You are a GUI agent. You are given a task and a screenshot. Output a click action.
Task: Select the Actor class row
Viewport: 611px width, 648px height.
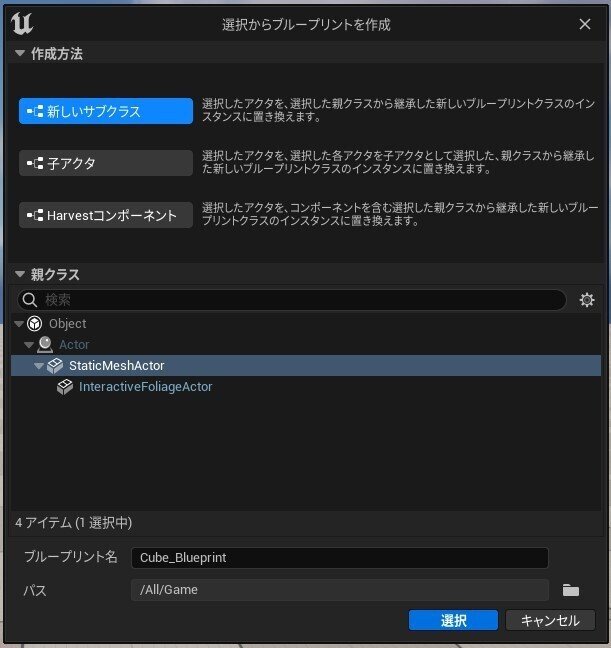click(306, 345)
